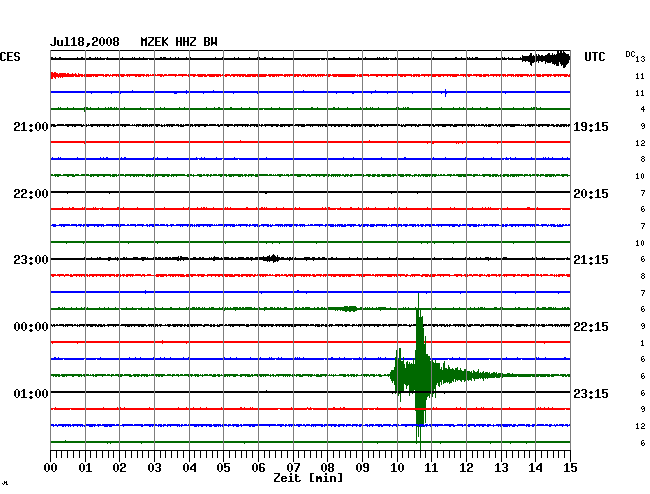Click the 20:15 UTC time label

(589, 193)
